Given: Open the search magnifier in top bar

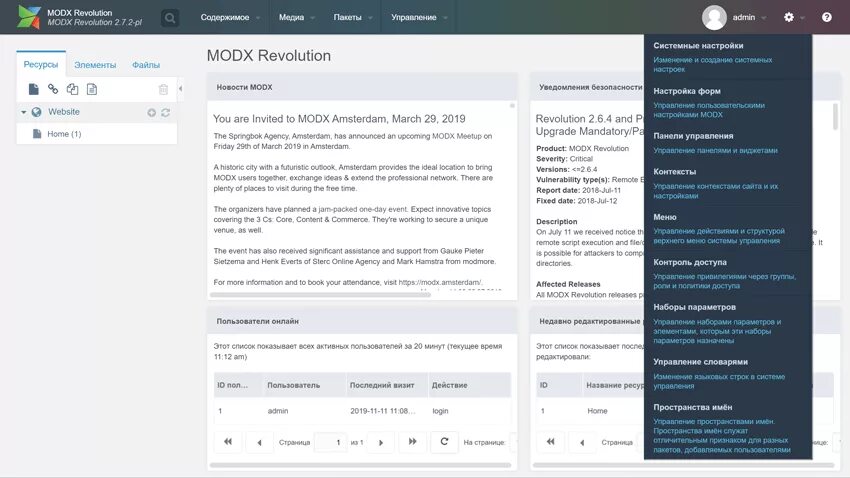Looking at the screenshot, I should pos(170,18).
